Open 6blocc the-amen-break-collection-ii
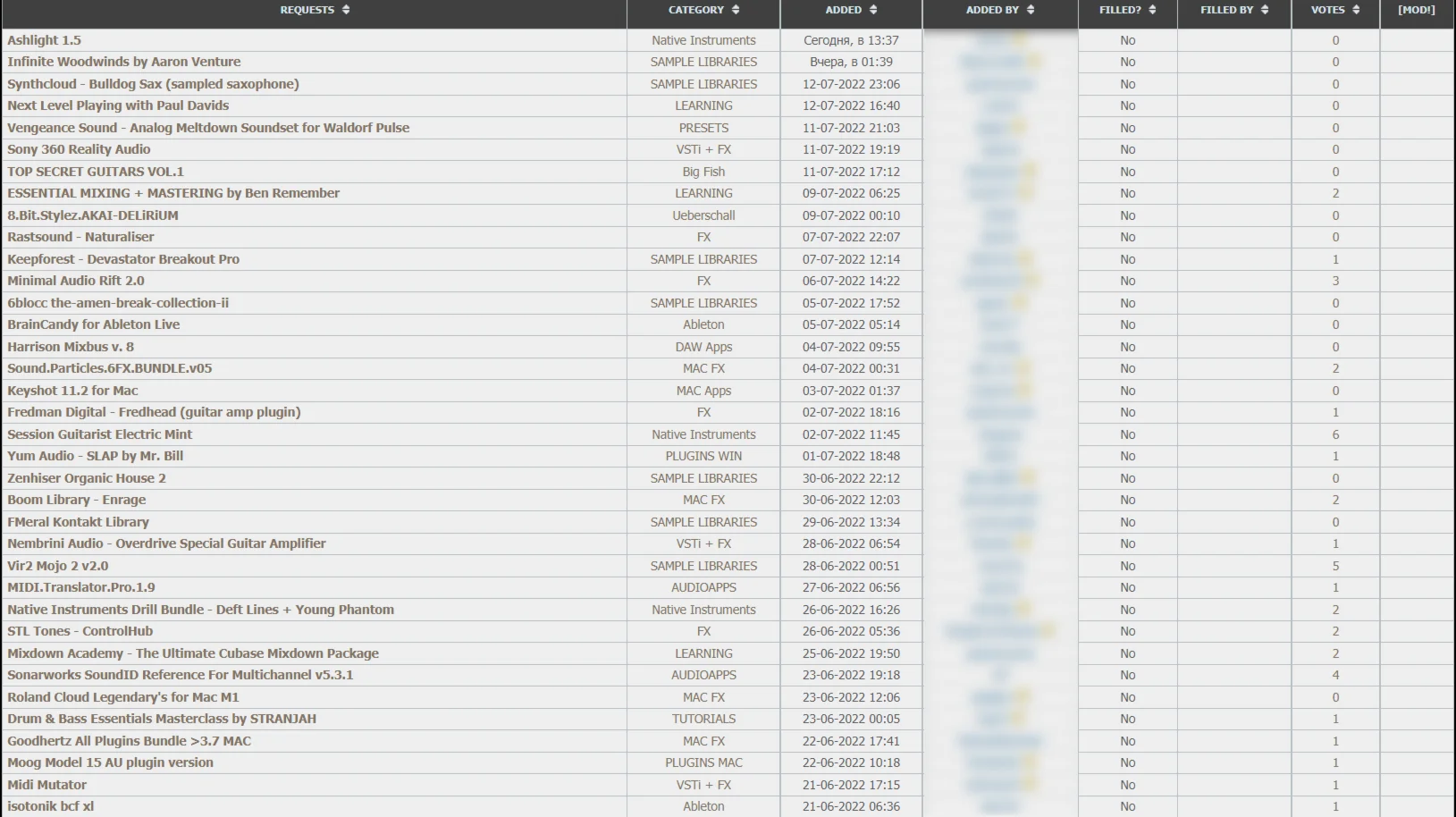This screenshot has height=817, width=1456. [118, 303]
